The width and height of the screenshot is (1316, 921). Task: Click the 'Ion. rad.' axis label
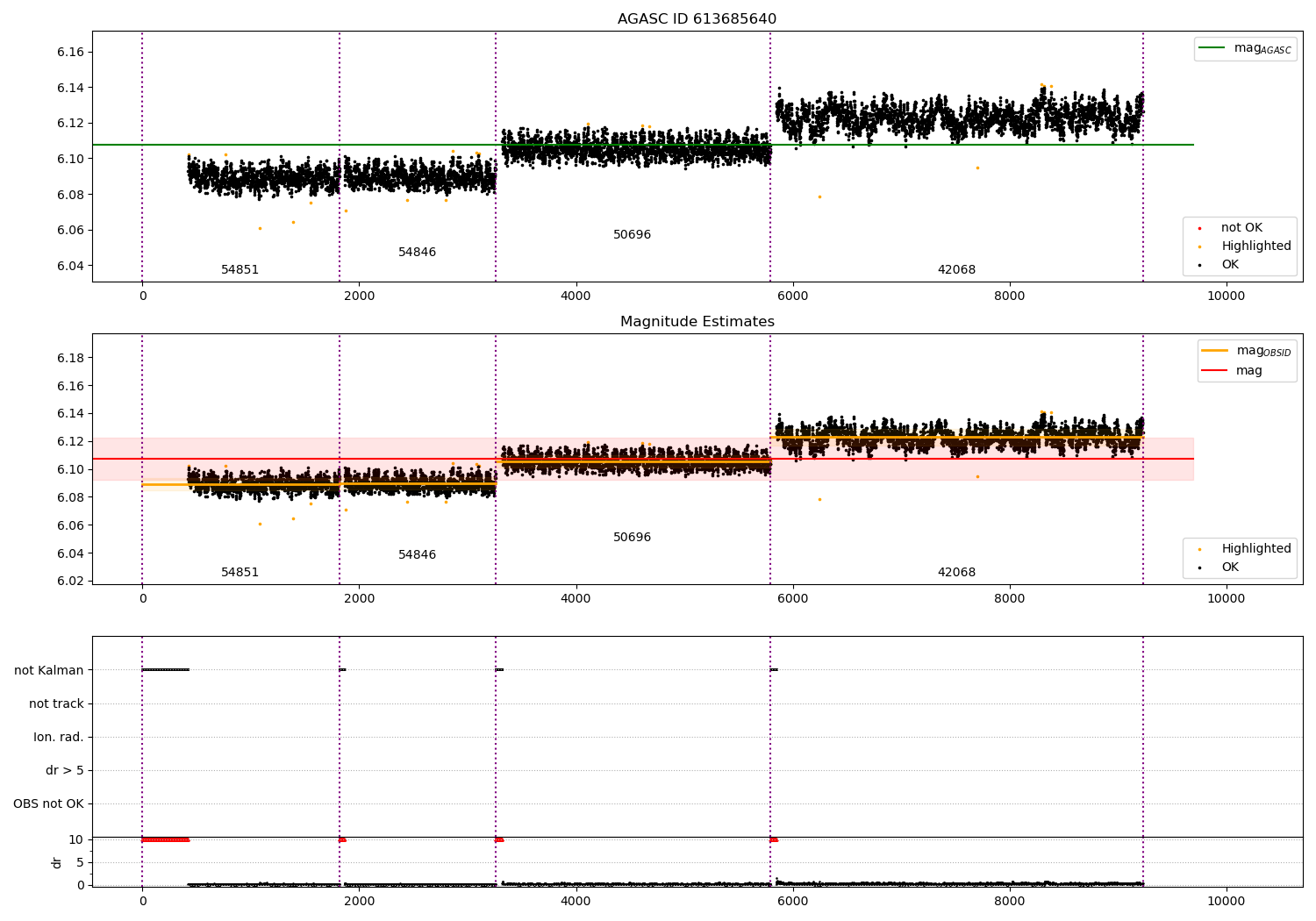[x=59, y=737]
